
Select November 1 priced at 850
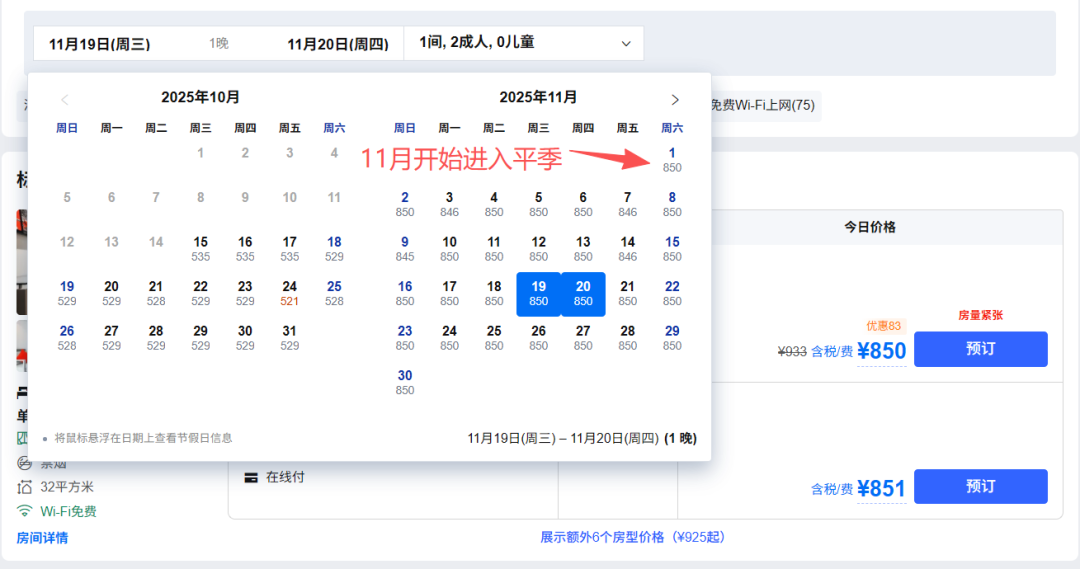click(672, 160)
